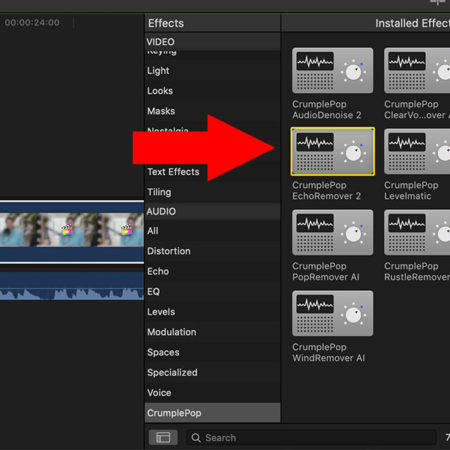
Task: Select the CrumplePop audio category
Action: point(212,413)
